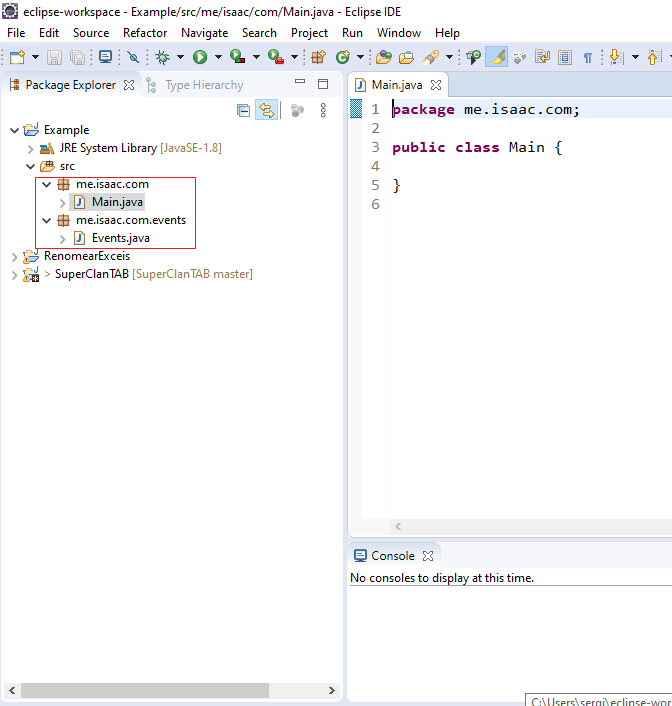Run the program with the green play icon

(x=200, y=57)
